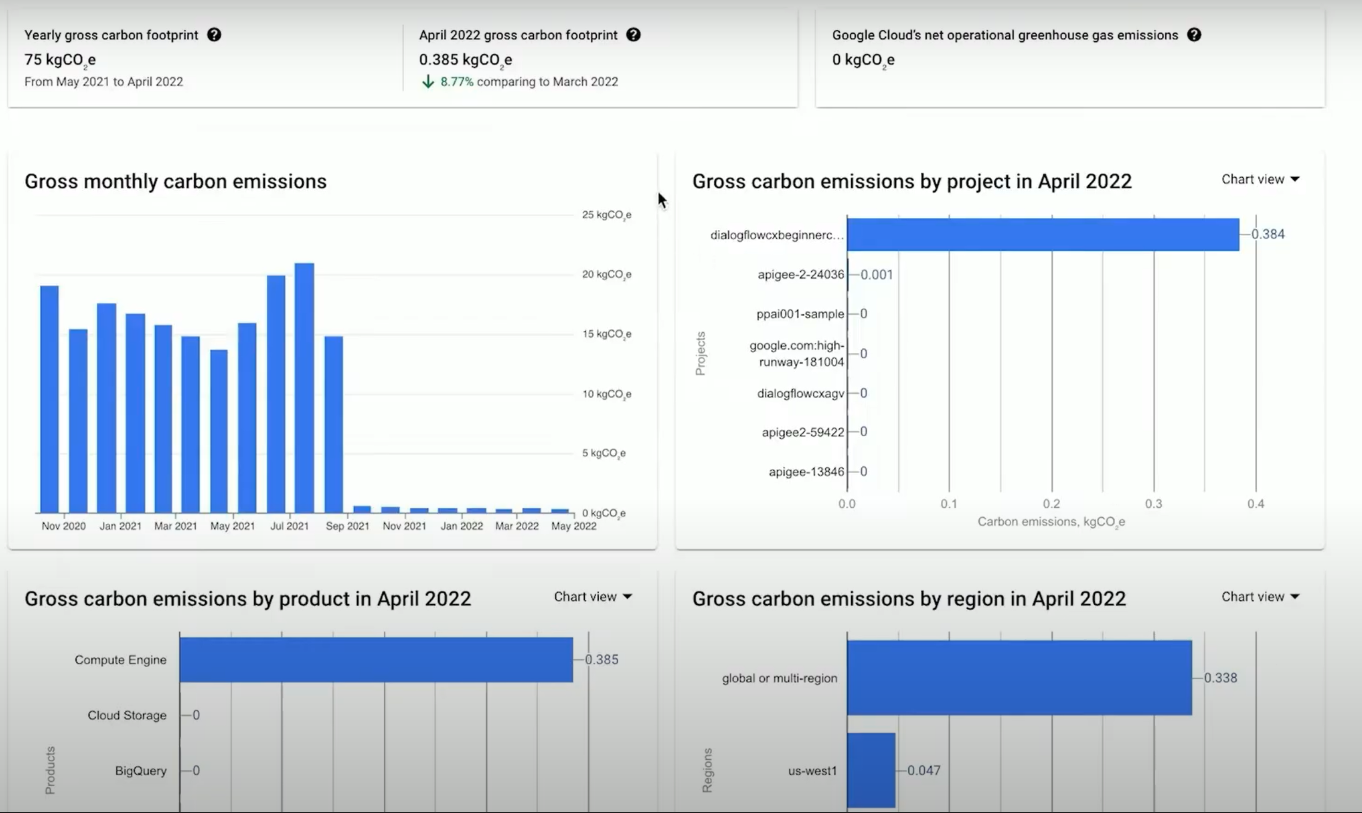
Task: Click the dialogflowcxbeginnerc project bar
Action: pos(1042,235)
